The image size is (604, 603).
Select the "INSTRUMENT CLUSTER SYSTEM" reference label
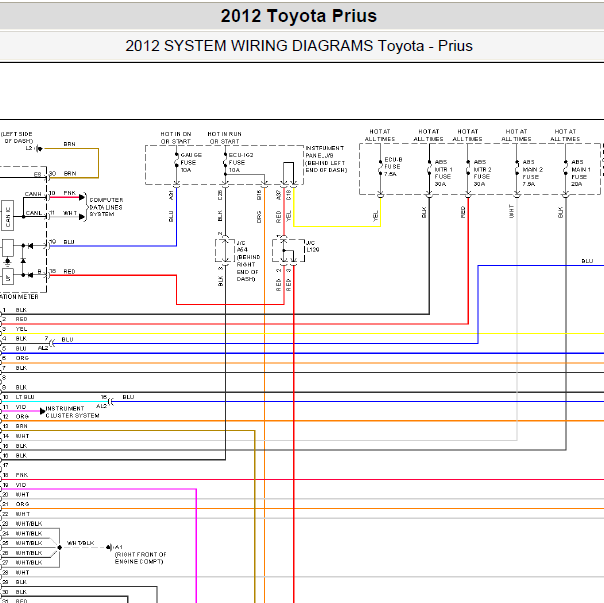[72, 412]
